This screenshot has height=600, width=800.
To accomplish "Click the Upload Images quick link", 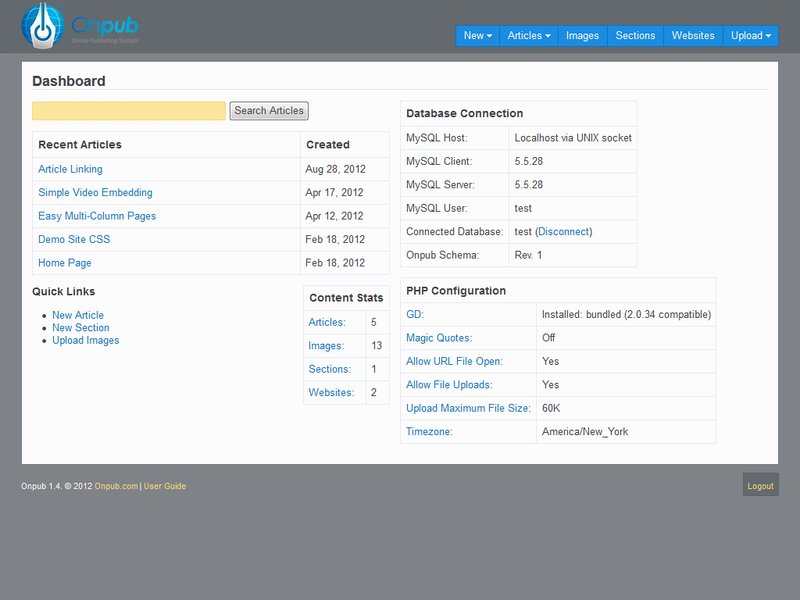I will (86, 340).
